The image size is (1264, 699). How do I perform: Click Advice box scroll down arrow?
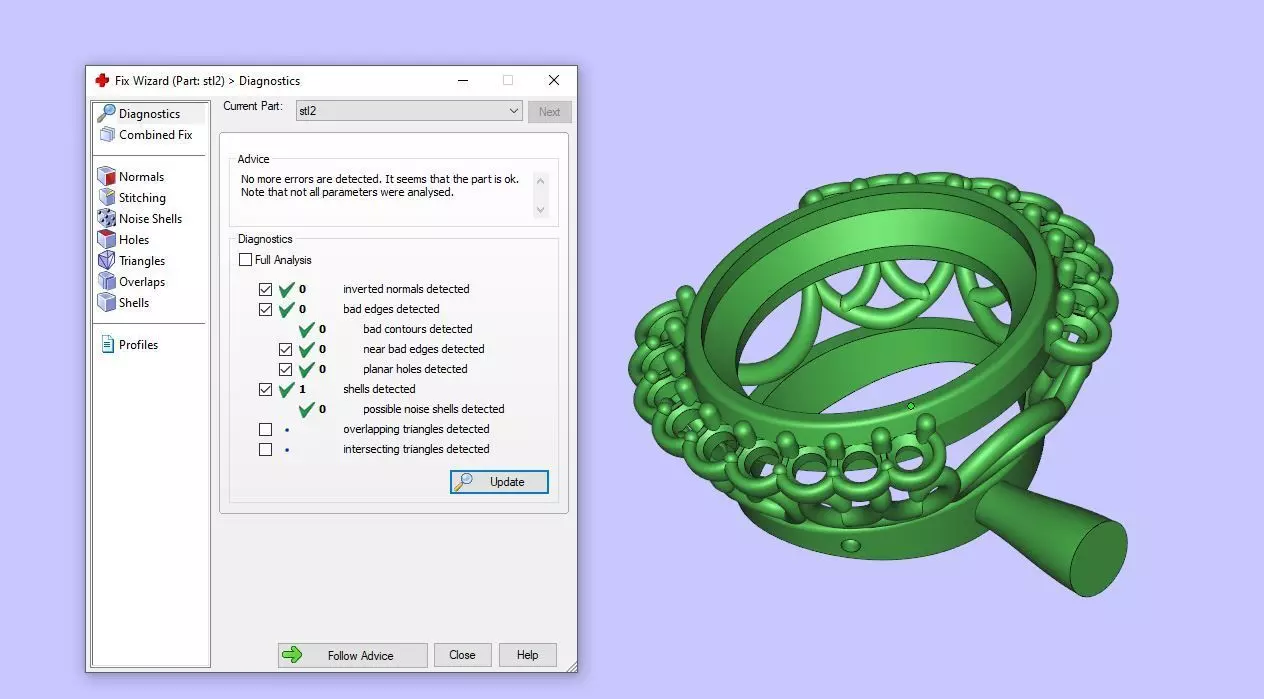click(541, 209)
